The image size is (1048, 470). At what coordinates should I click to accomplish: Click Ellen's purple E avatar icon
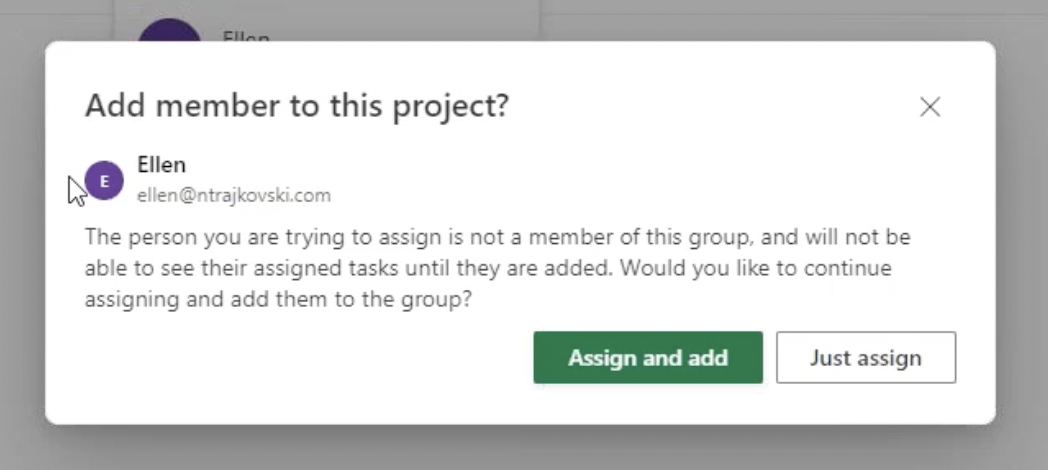coord(104,181)
